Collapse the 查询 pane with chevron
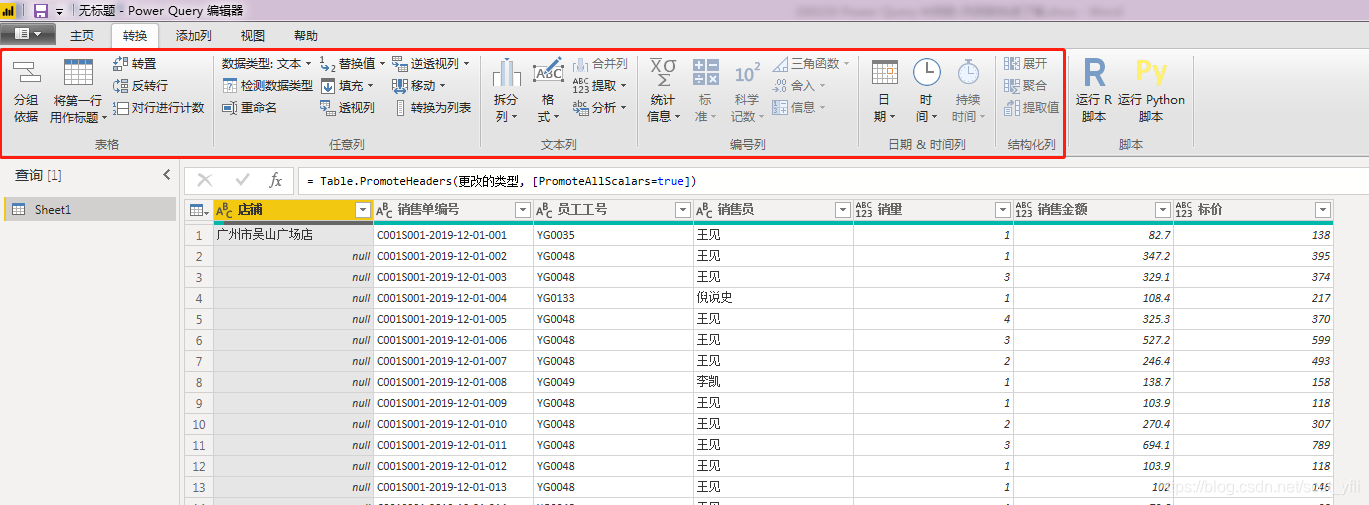The width and height of the screenshot is (1369, 505). click(x=166, y=175)
